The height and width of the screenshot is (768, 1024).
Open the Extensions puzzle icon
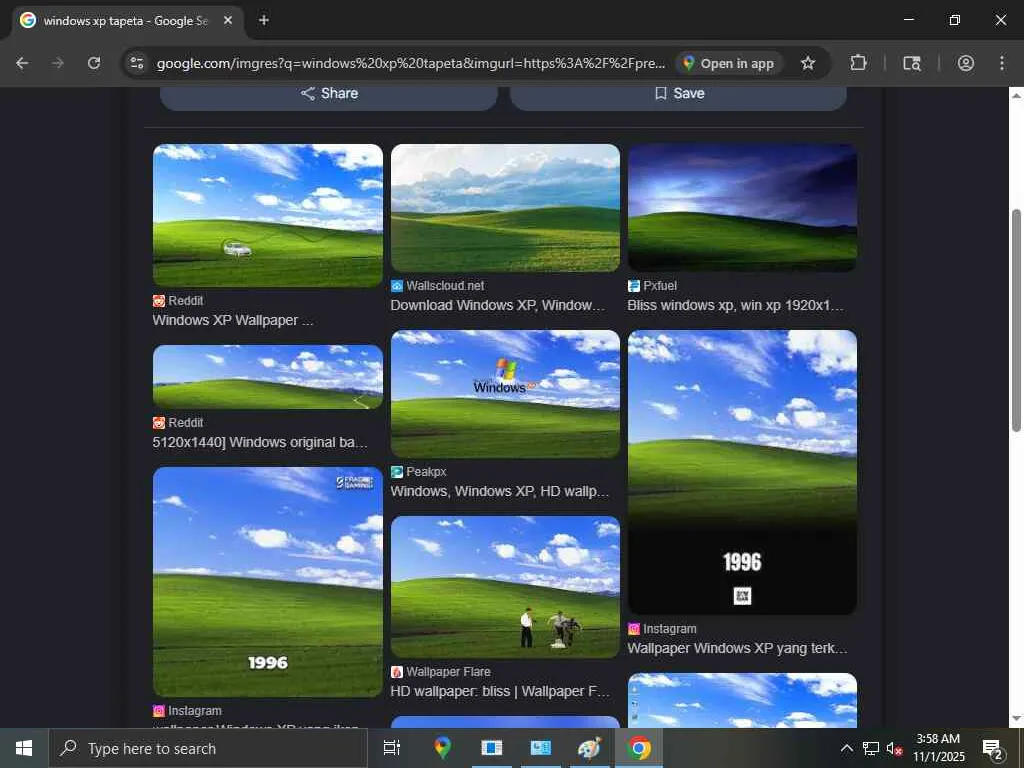[x=858, y=63]
